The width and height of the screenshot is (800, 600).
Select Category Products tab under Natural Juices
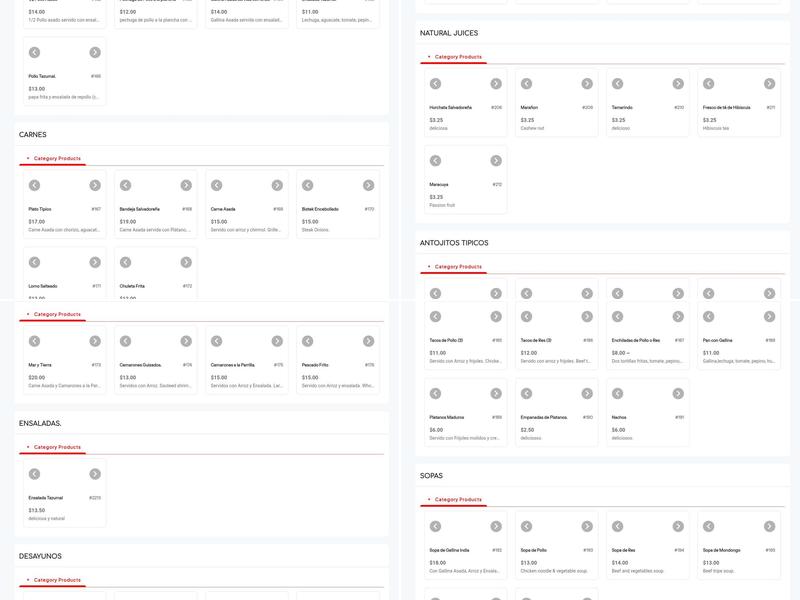458,57
